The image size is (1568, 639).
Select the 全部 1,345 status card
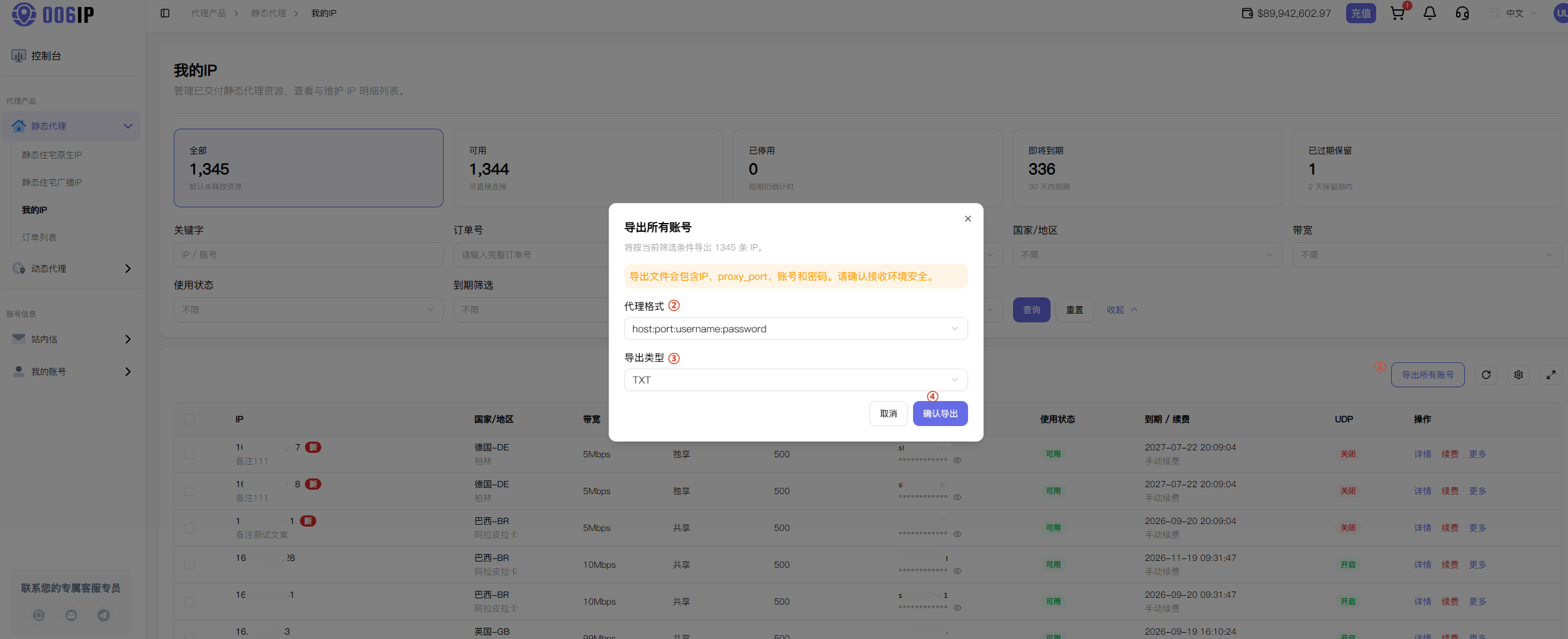tap(308, 168)
